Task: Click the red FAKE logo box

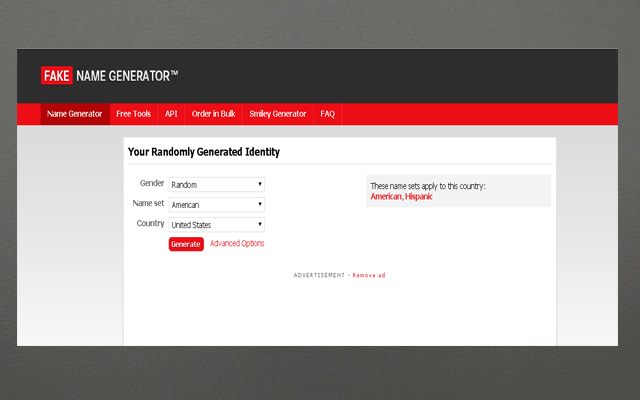Action: [56, 75]
